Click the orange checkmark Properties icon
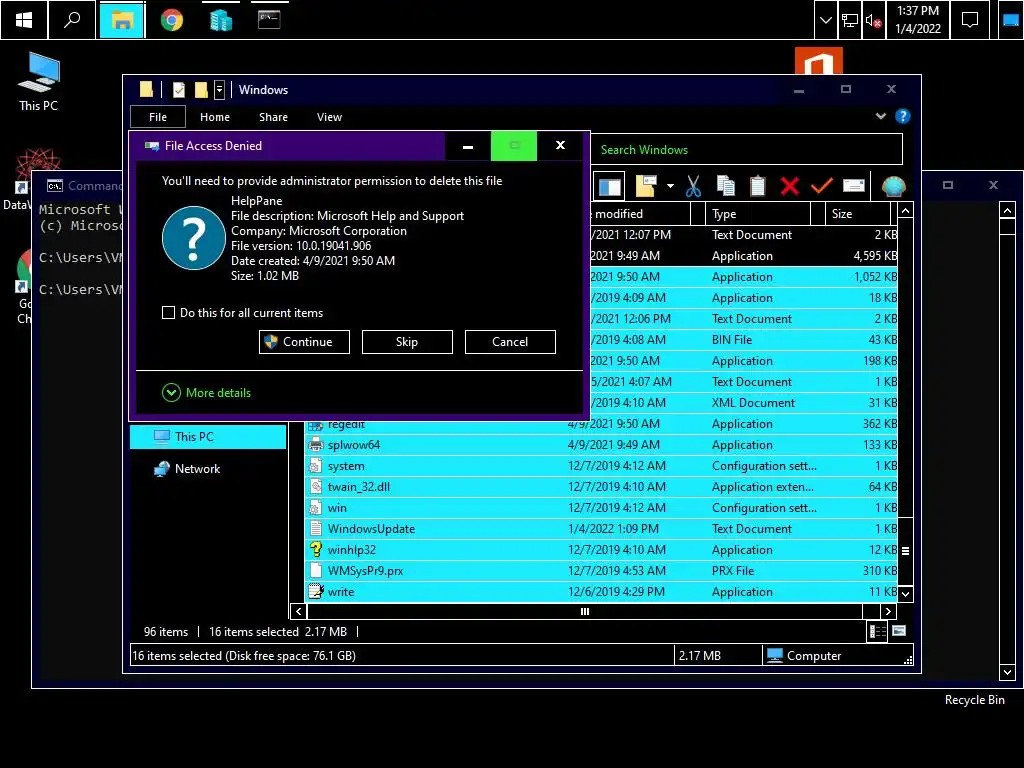The width and height of the screenshot is (1024, 768). pos(822,187)
